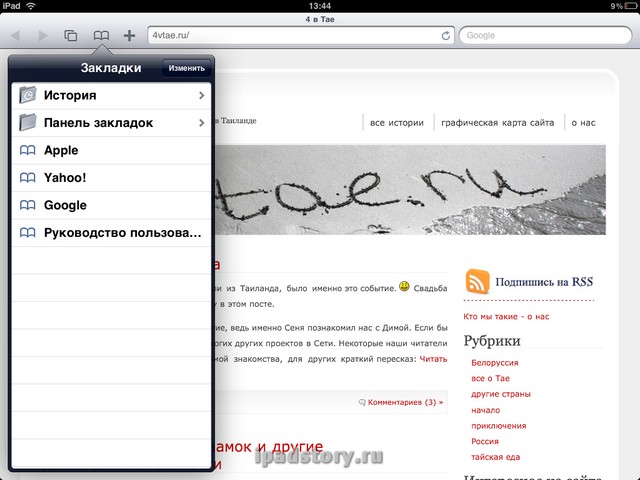The image size is (640, 480).
Task: Tap the Рубрики sidebar heading
Action: tap(492, 340)
